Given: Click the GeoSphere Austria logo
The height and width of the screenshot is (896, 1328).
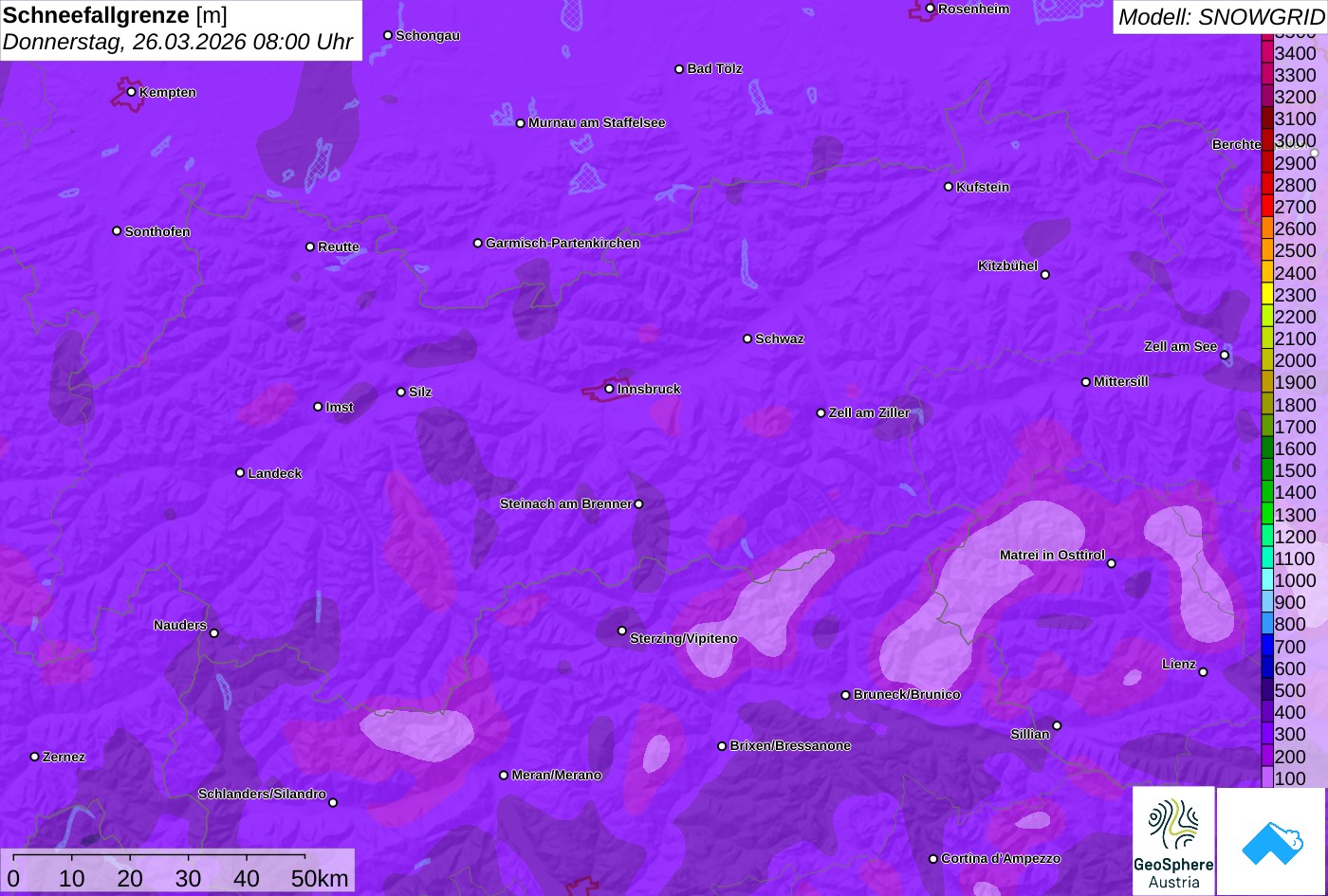Looking at the screenshot, I should coord(1173,841).
